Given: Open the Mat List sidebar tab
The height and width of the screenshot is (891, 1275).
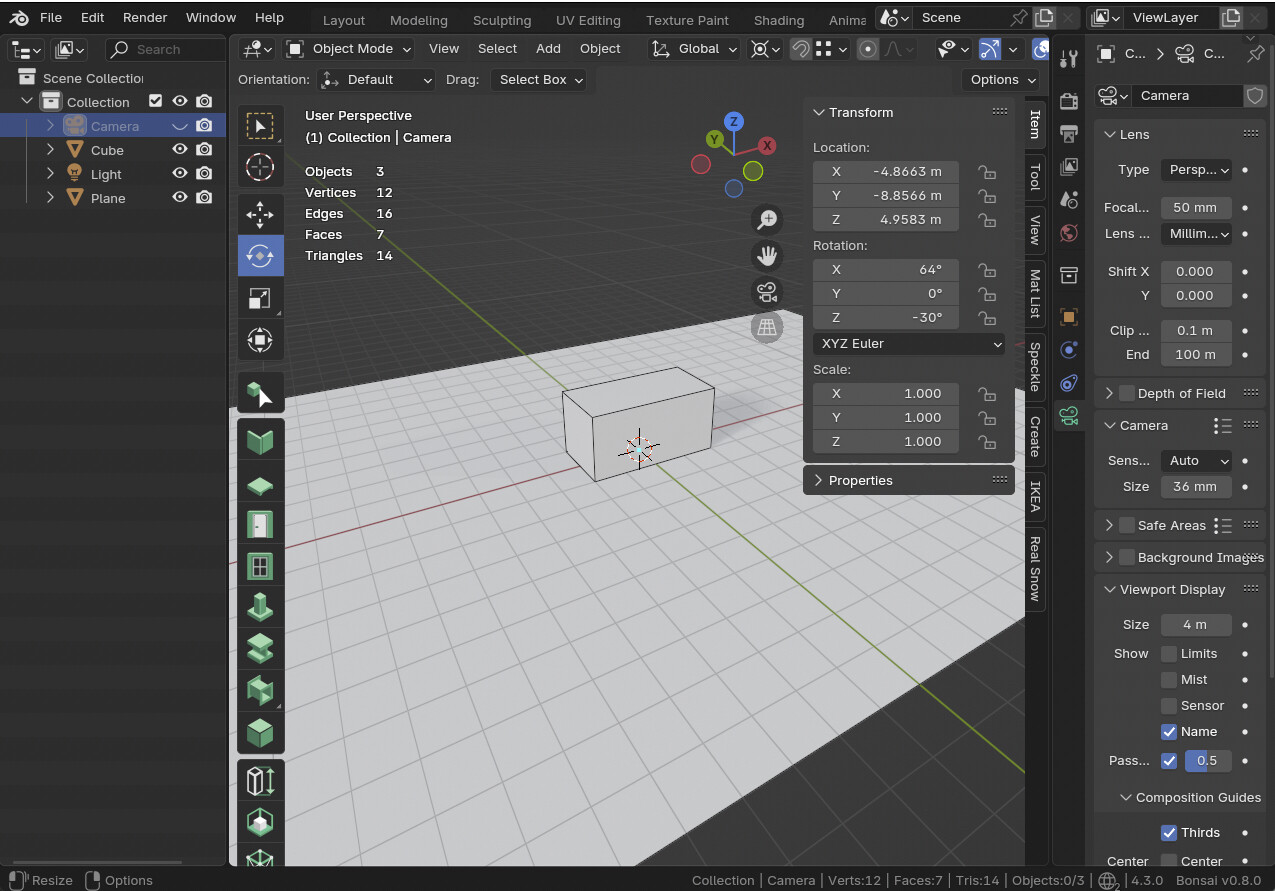Looking at the screenshot, I should click(1035, 293).
